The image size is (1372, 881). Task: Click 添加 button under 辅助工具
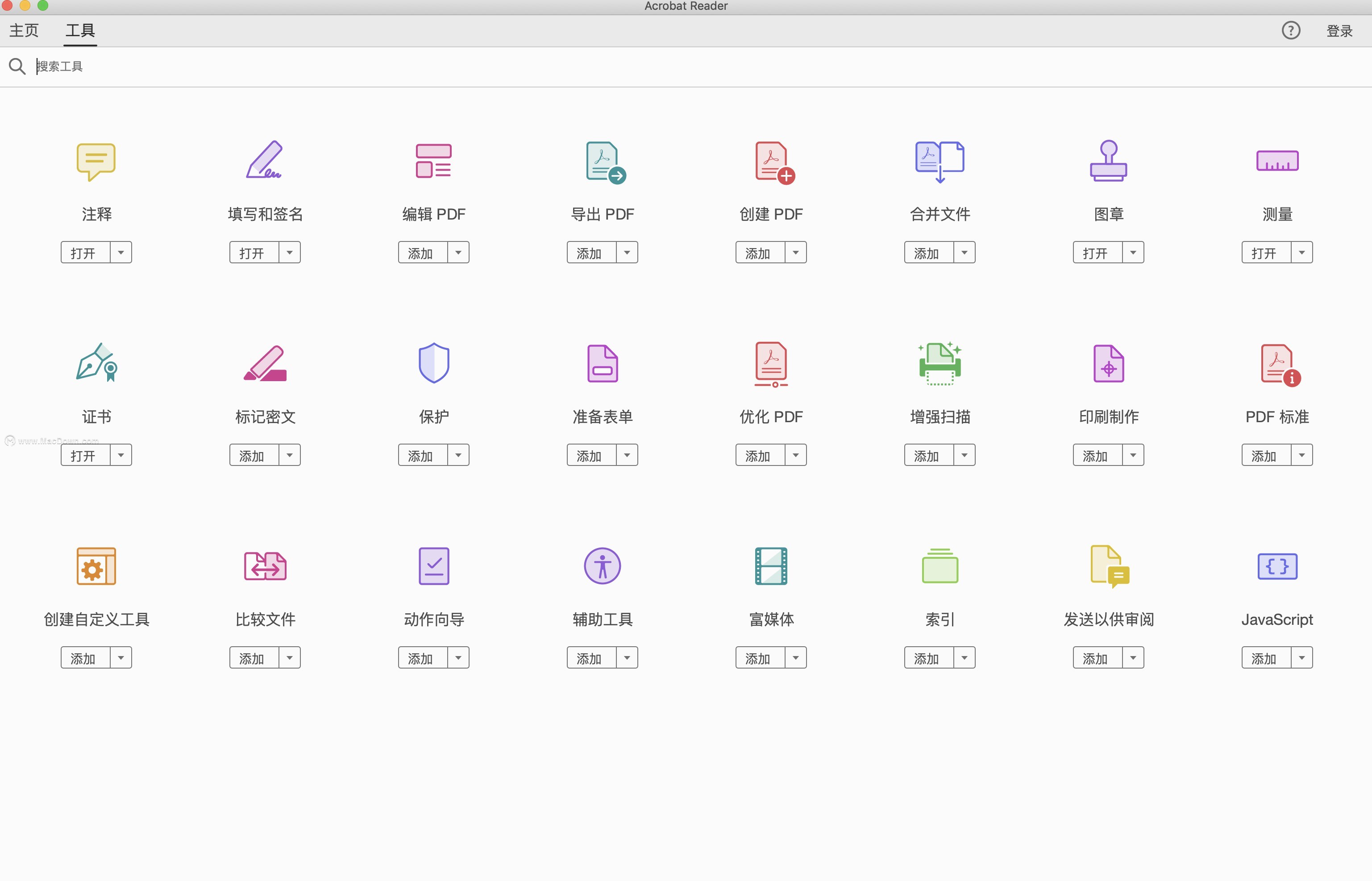[591, 657]
